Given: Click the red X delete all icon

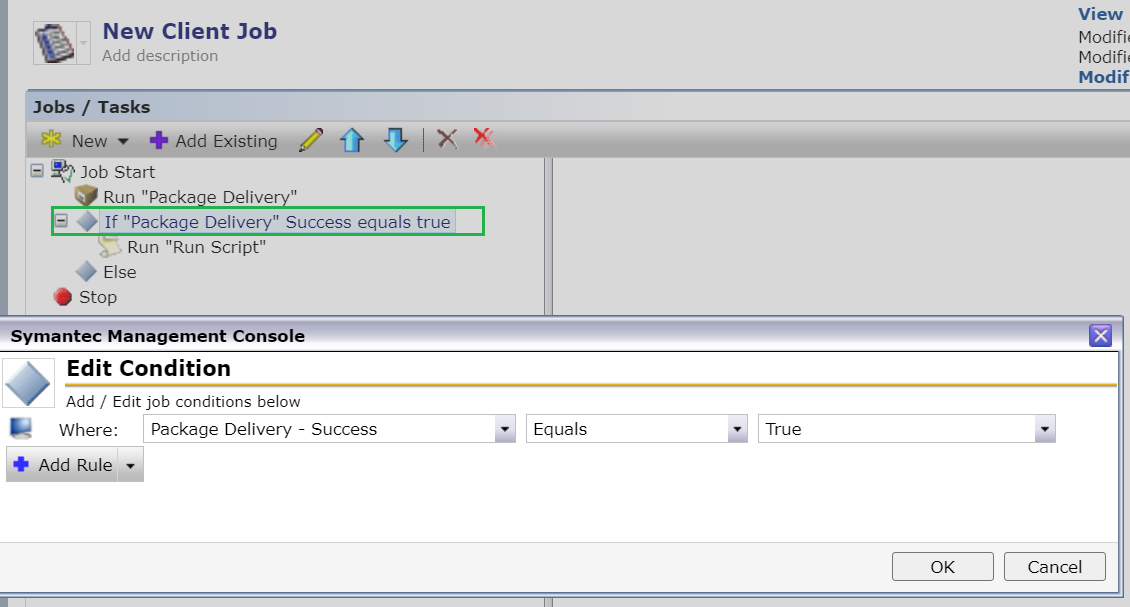Looking at the screenshot, I should [x=485, y=137].
